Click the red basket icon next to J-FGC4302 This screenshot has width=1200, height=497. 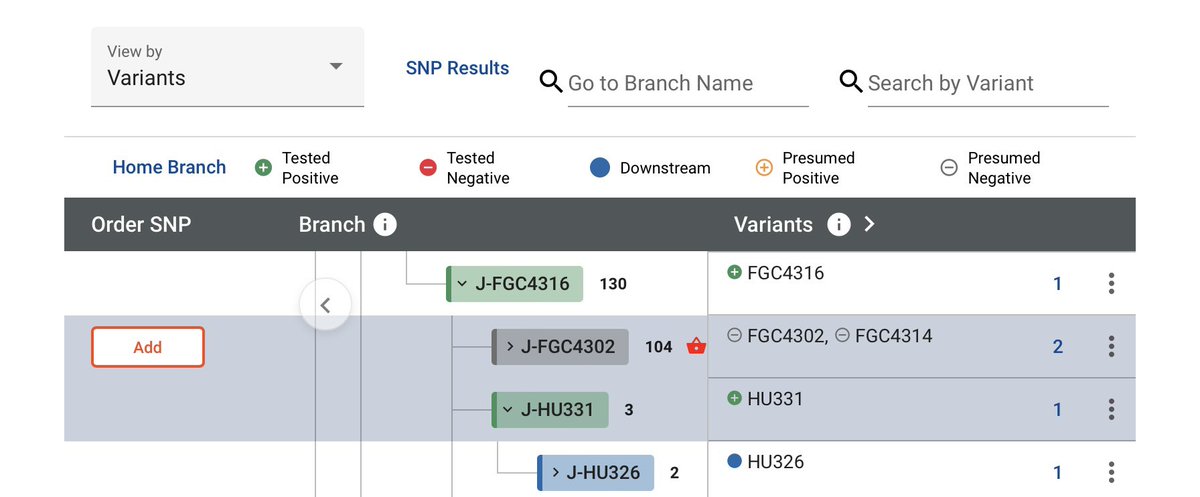pyautogui.click(x=697, y=346)
